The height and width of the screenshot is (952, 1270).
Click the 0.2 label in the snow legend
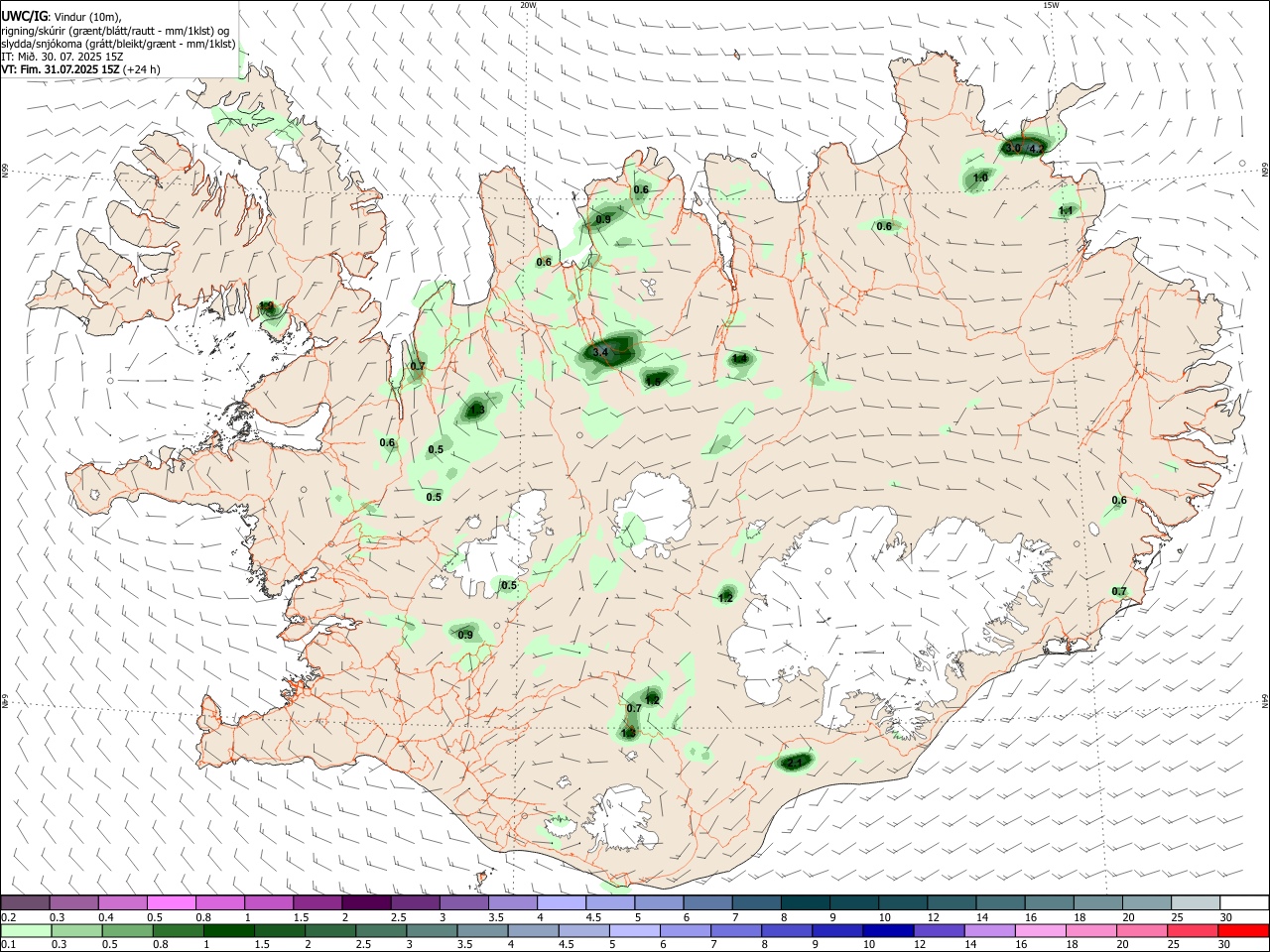8,918
